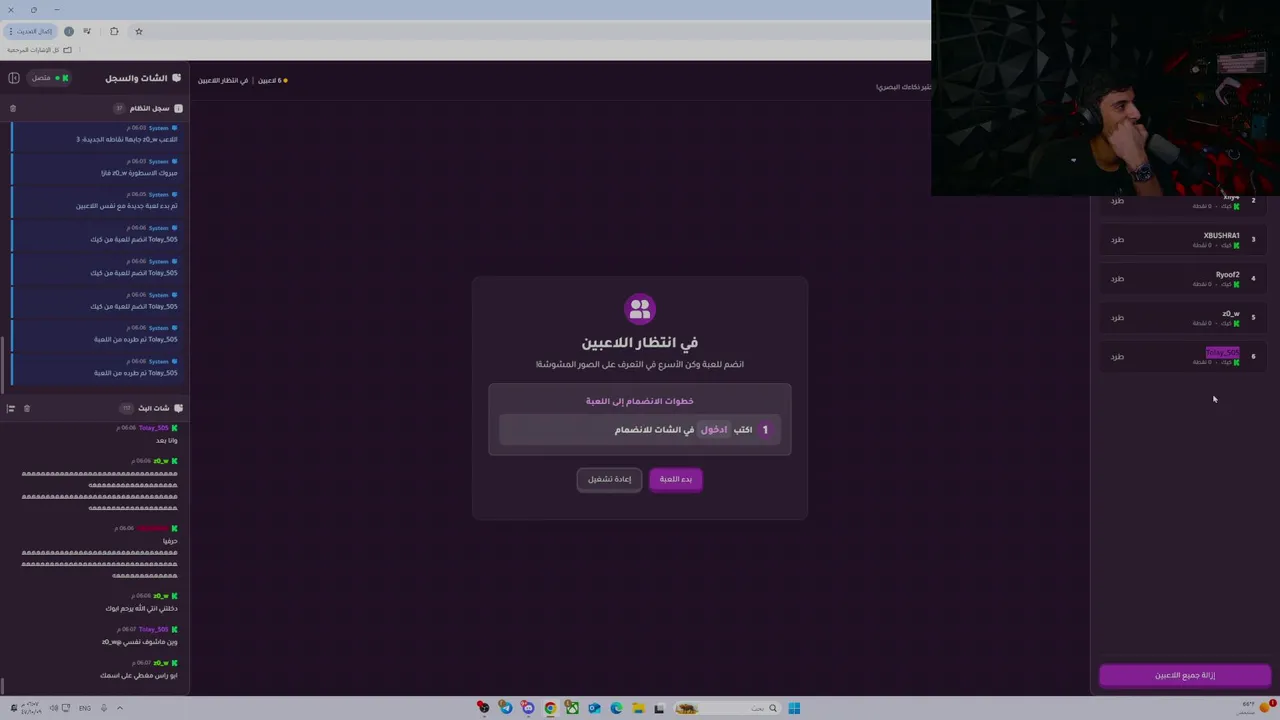The width and height of the screenshot is (1280, 720).
Task: Click the webcam overlay thumbnail
Action: point(1105,97)
